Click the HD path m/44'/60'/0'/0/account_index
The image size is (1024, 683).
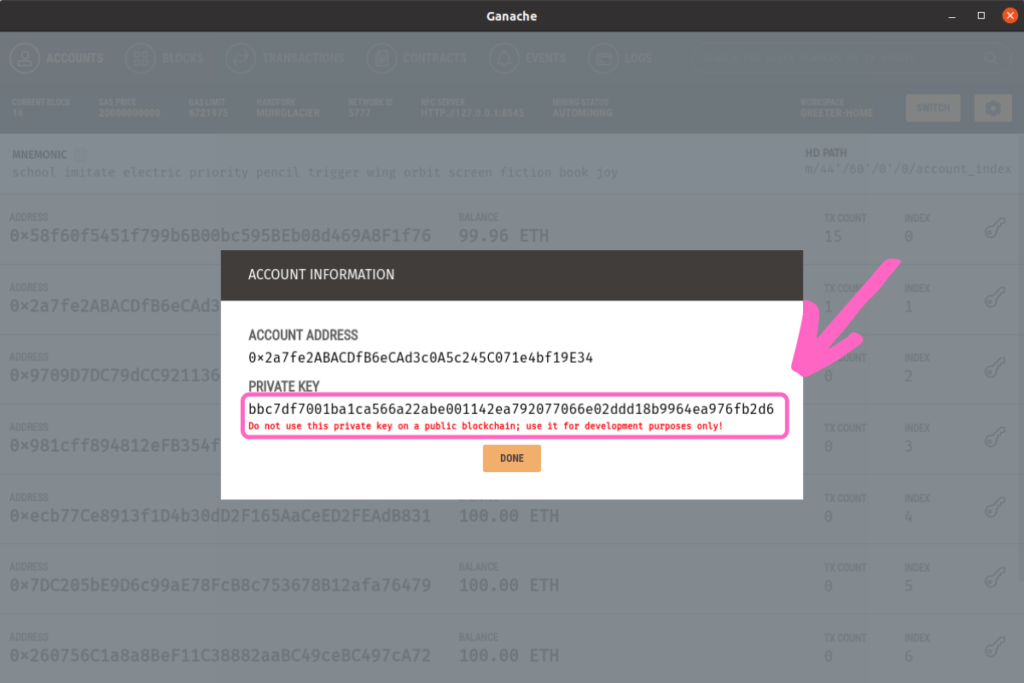tap(908, 169)
